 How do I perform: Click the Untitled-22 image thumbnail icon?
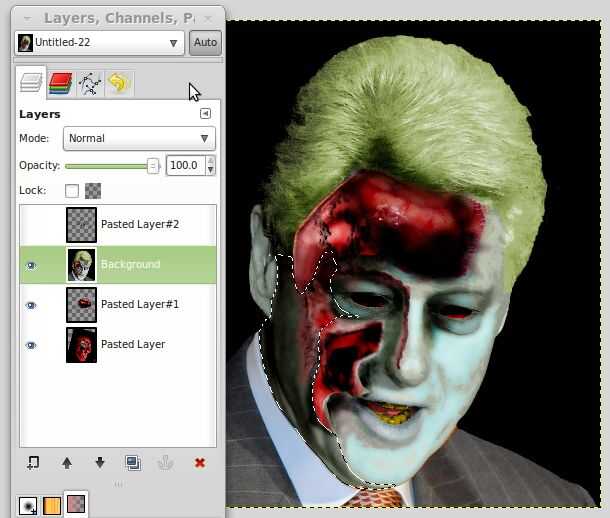tap(25, 43)
